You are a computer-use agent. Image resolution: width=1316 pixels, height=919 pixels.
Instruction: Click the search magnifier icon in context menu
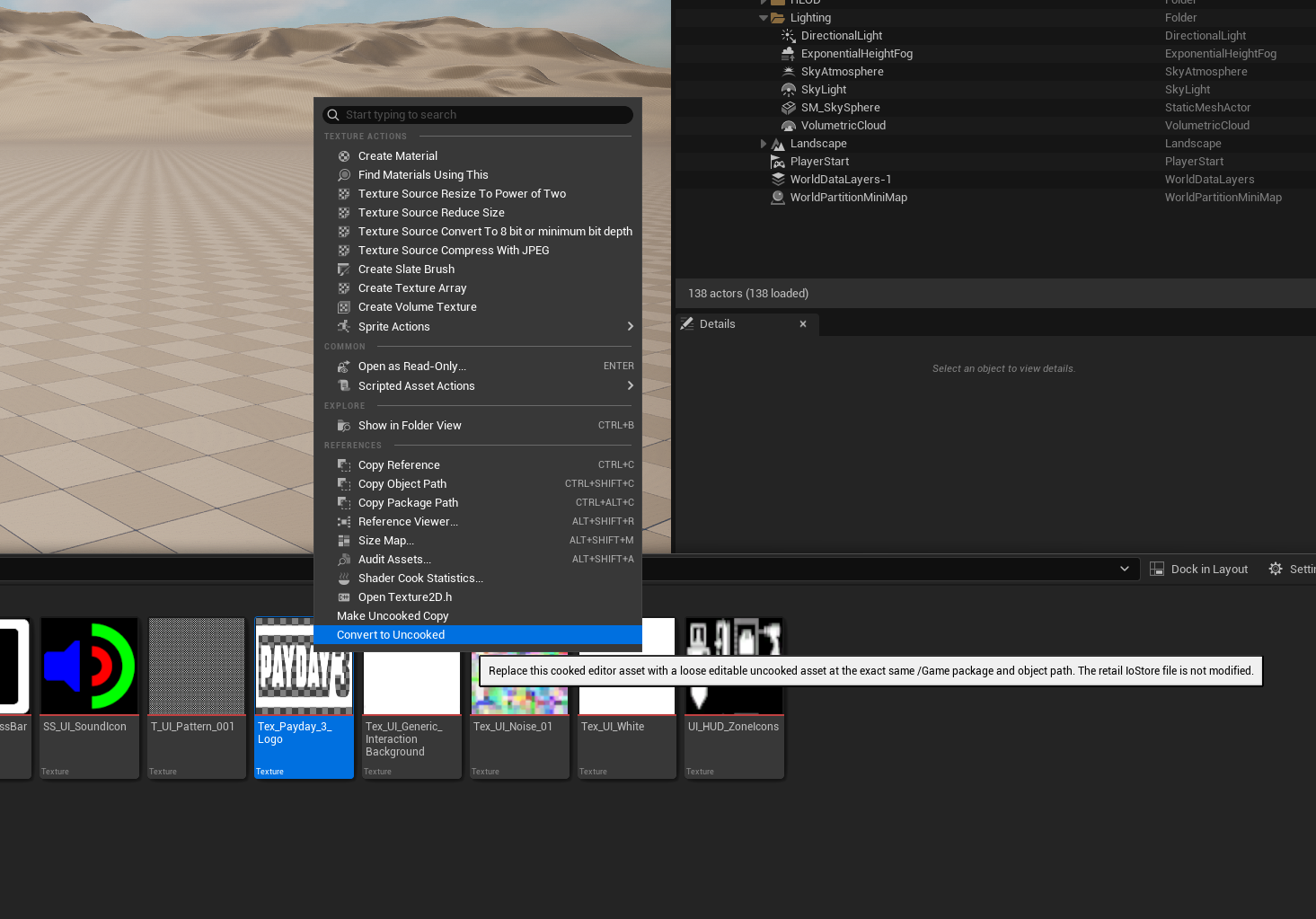pyautogui.click(x=333, y=115)
